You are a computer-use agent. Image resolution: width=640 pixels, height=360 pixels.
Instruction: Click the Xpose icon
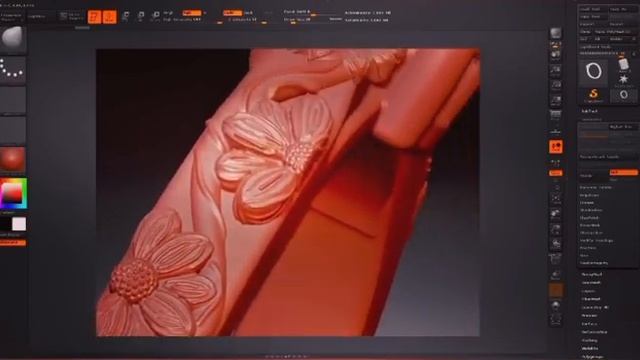(556, 320)
